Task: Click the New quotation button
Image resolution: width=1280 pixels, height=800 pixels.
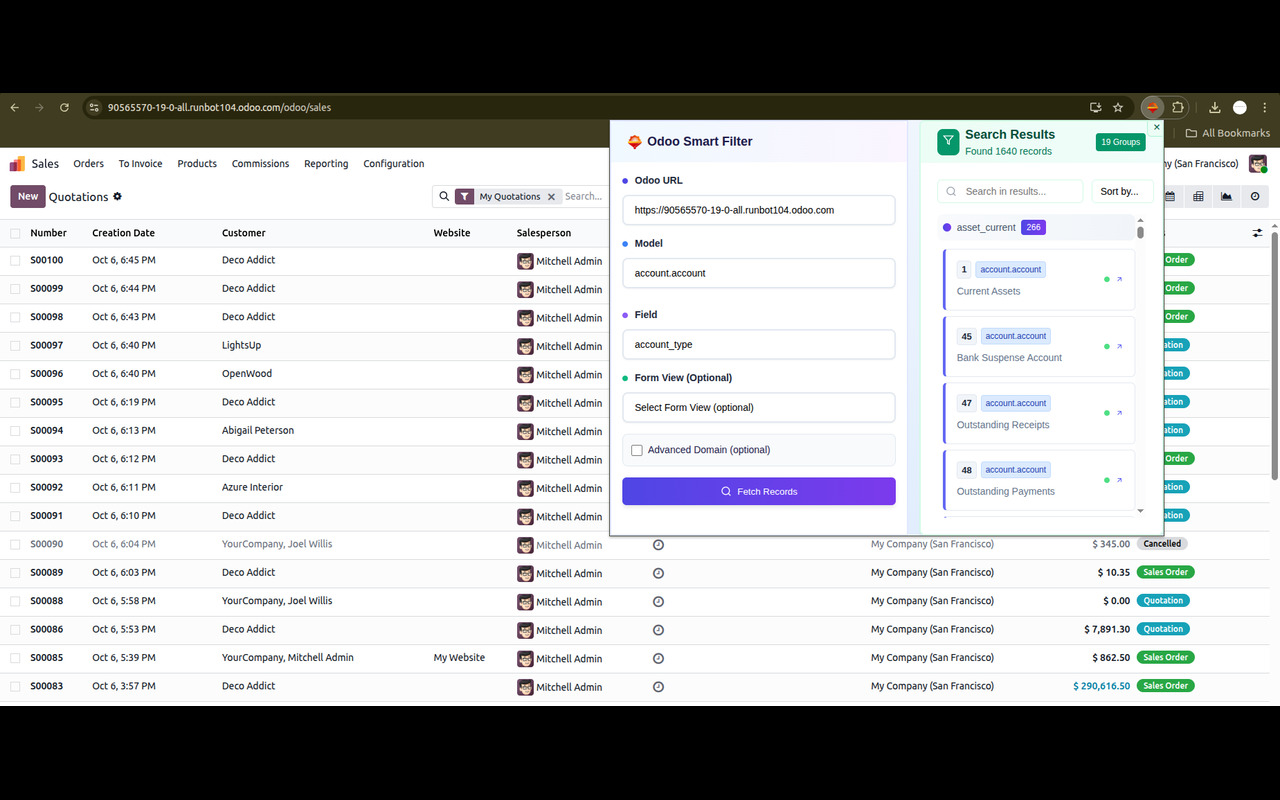Action: pos(28,197)
